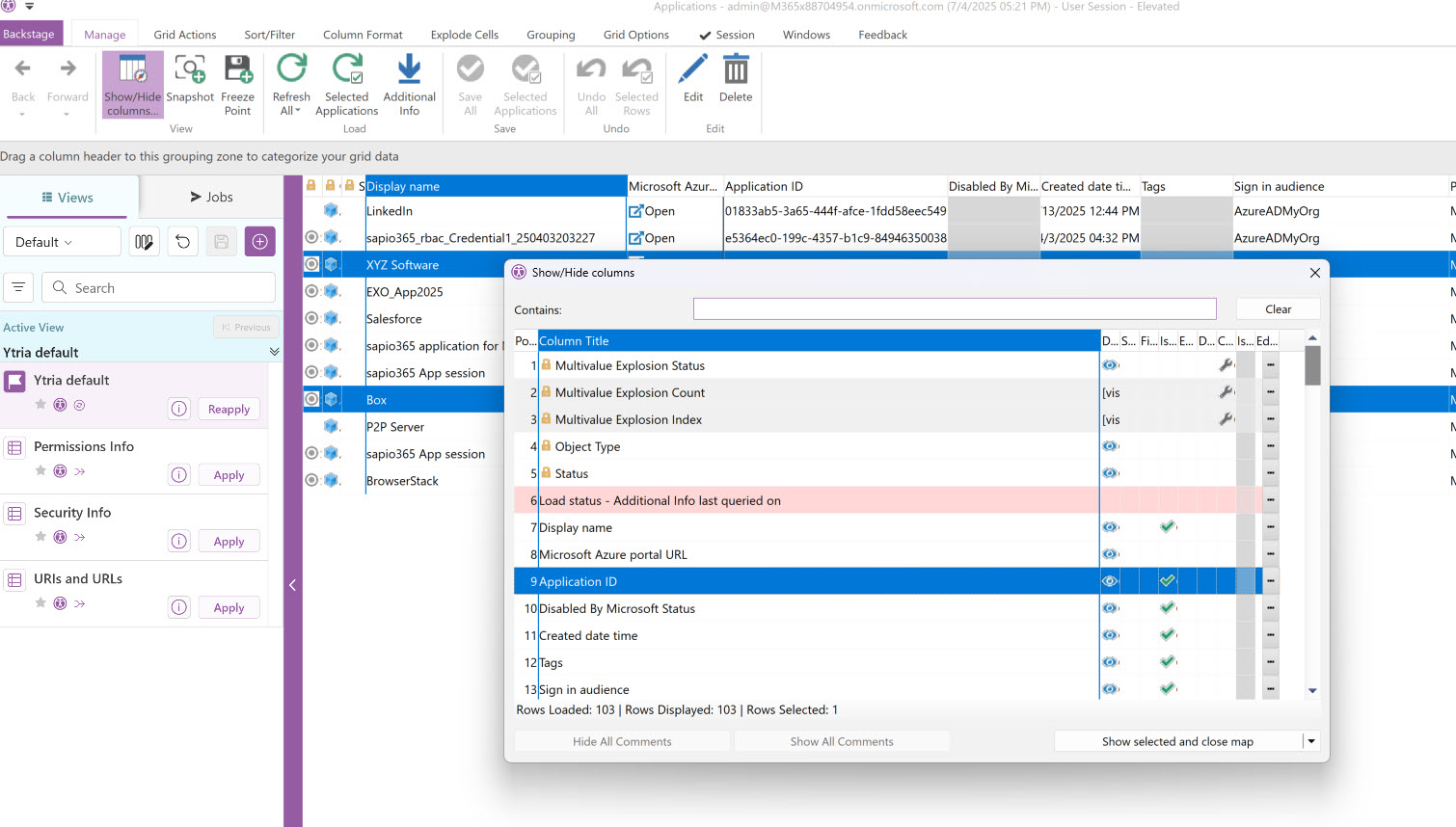Click the Edit pencil icon
This screenshot has height=827, width=1456.
pyautogui.click(x=692, y=70)
